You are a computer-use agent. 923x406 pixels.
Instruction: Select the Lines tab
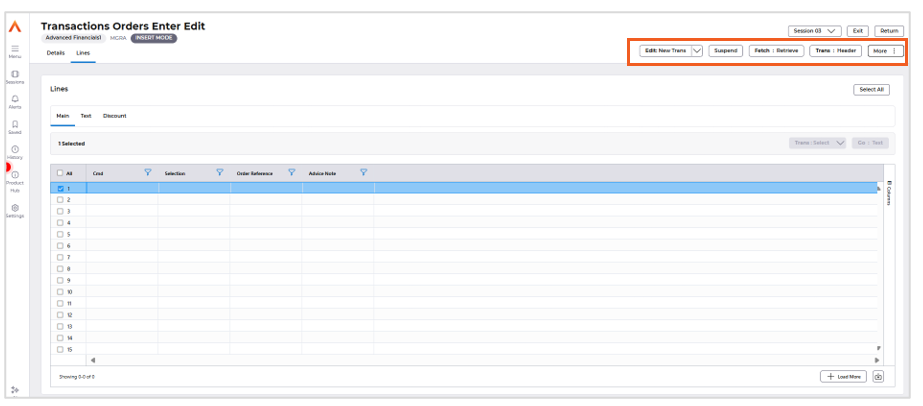tap(83, 53)
